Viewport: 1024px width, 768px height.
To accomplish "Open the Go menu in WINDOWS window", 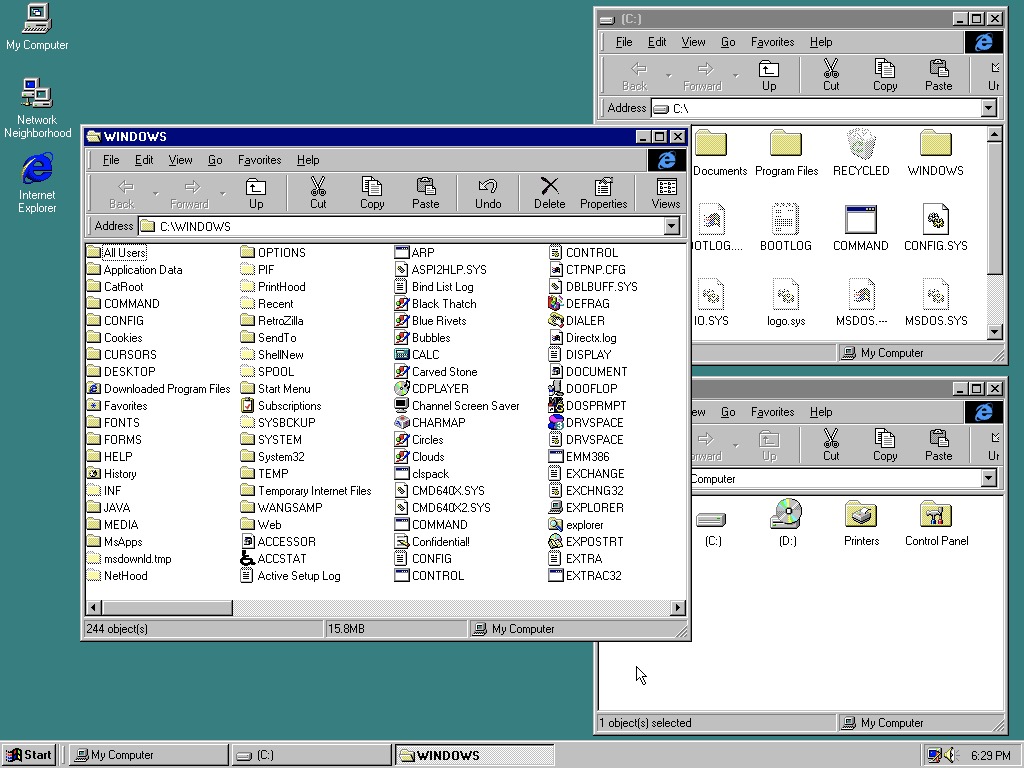I will tap(216, 160).
